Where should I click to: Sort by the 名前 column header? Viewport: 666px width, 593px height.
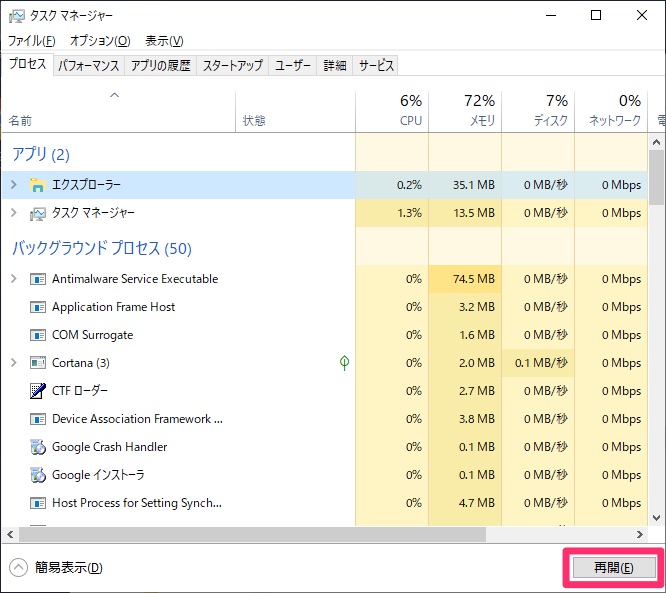tap(119, 111)
